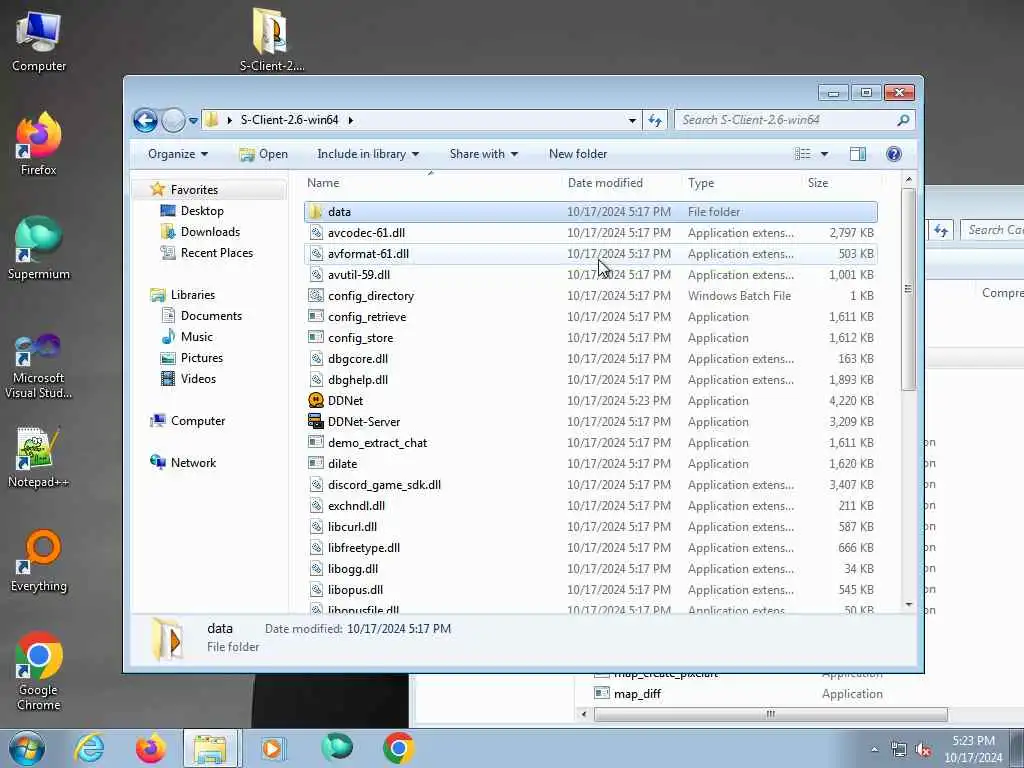Click the taskbar clock showing 5:23 PM

click(973, 749)
